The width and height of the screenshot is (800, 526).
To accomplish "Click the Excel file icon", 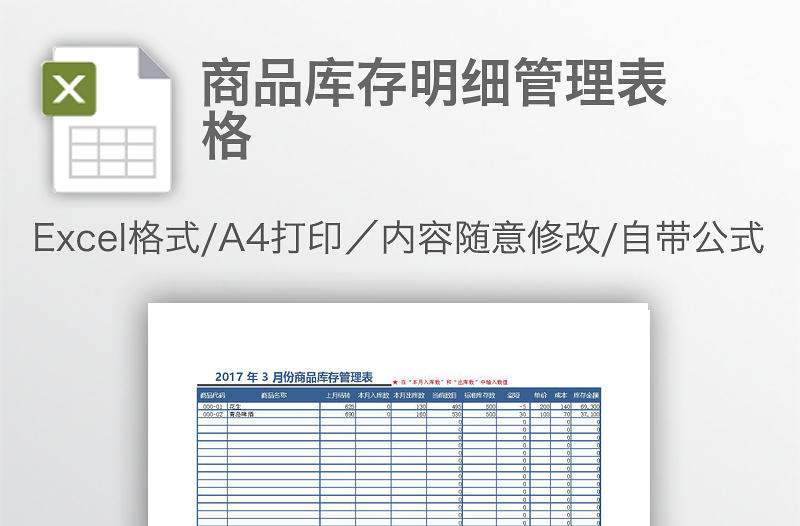I will click(x=106, y=119).
